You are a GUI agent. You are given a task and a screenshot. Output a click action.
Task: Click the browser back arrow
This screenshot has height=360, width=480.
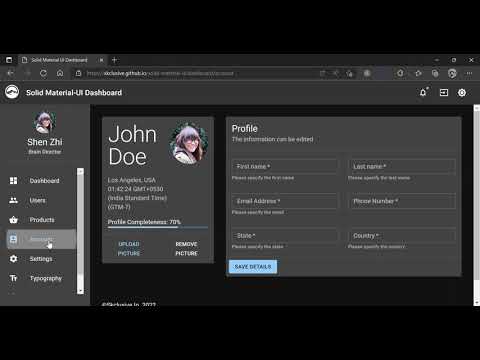click(11, 73)
